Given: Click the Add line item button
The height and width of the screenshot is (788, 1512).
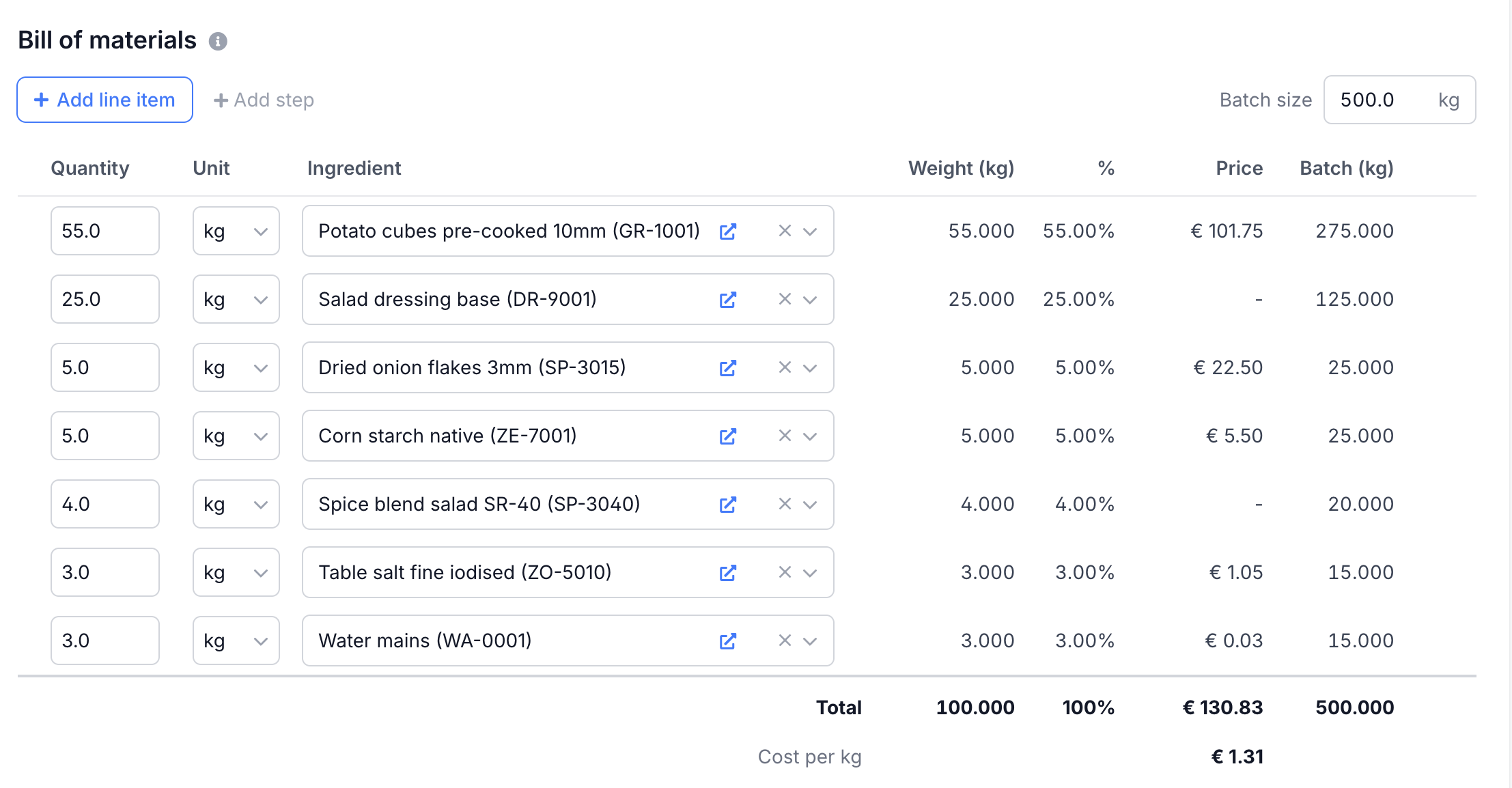Looking at the screenshot, I should [104, 100].
